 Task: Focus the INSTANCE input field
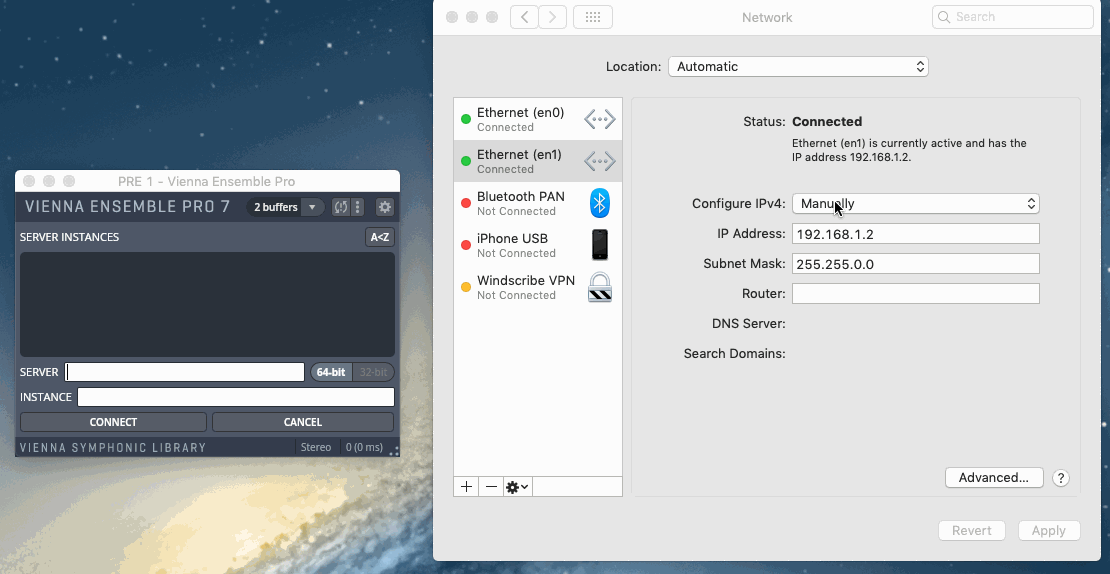click(x=236, y=397)
